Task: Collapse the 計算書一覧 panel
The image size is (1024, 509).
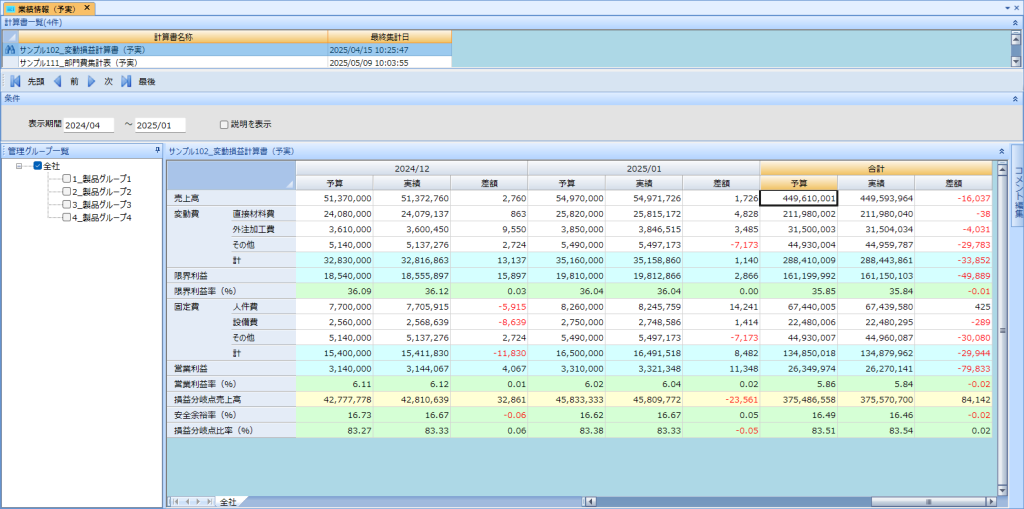Action: [1016, 22]
